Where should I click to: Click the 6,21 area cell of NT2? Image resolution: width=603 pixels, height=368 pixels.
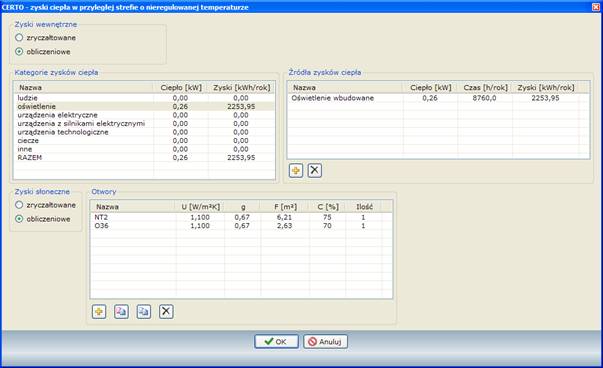click(x=285, y=217)
